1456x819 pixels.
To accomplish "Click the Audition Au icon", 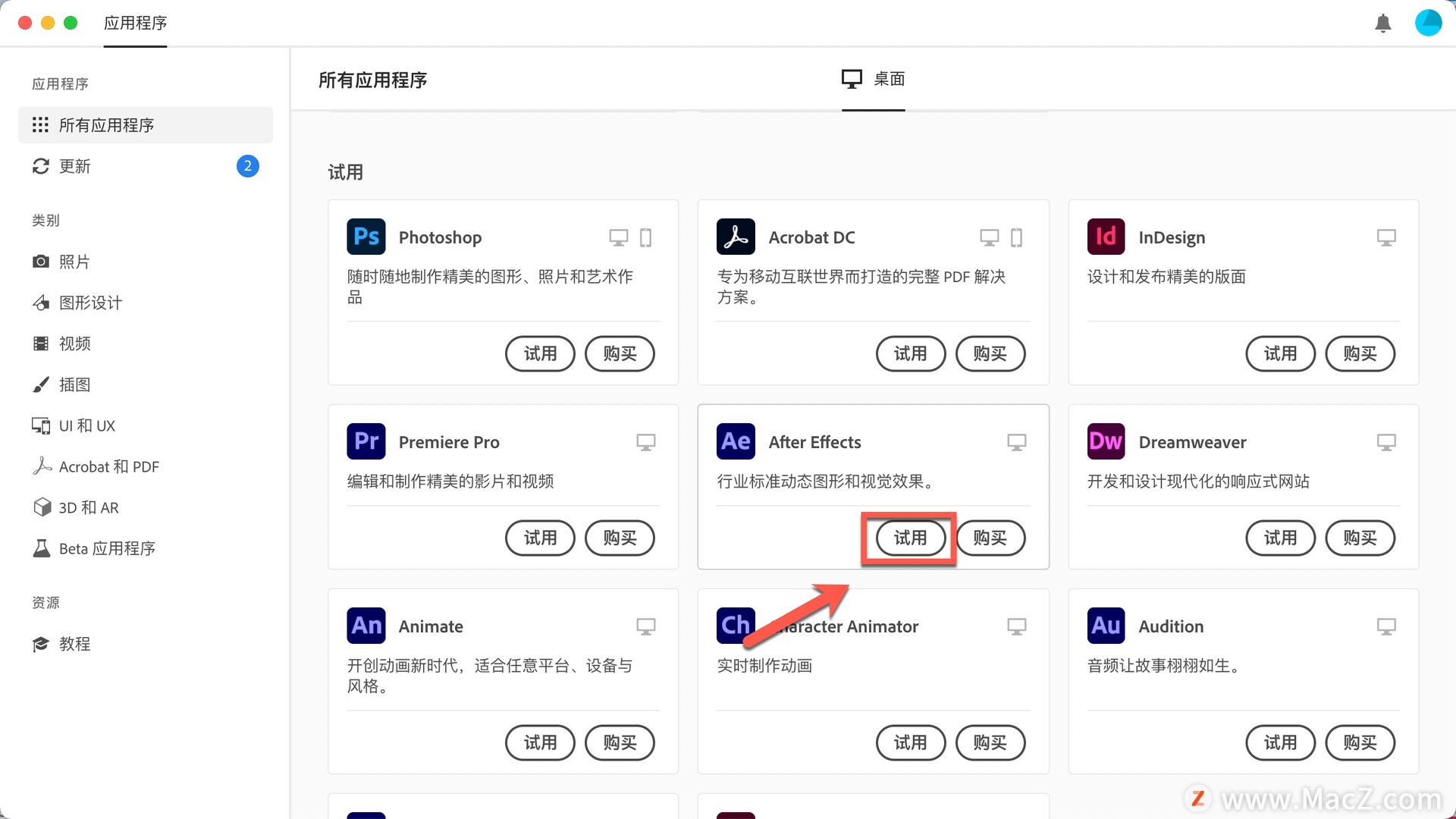I will (x=1106, y=626).
